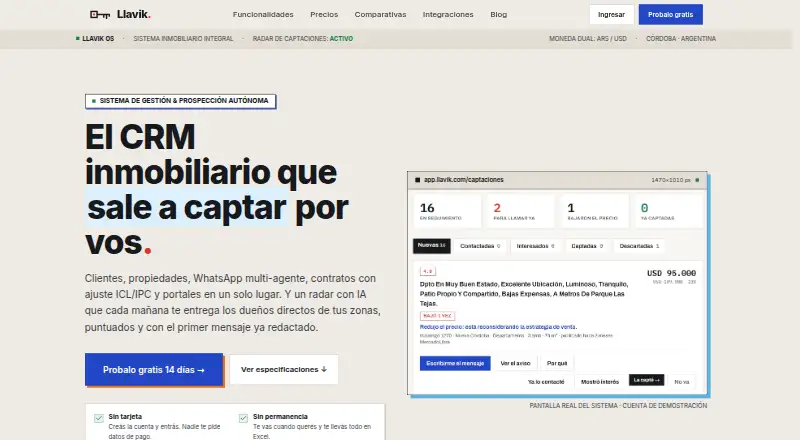The height and width of the screenshot is (440, 800).
Task: Click Ya lo contacté button
Action: (x=546, y=381)
